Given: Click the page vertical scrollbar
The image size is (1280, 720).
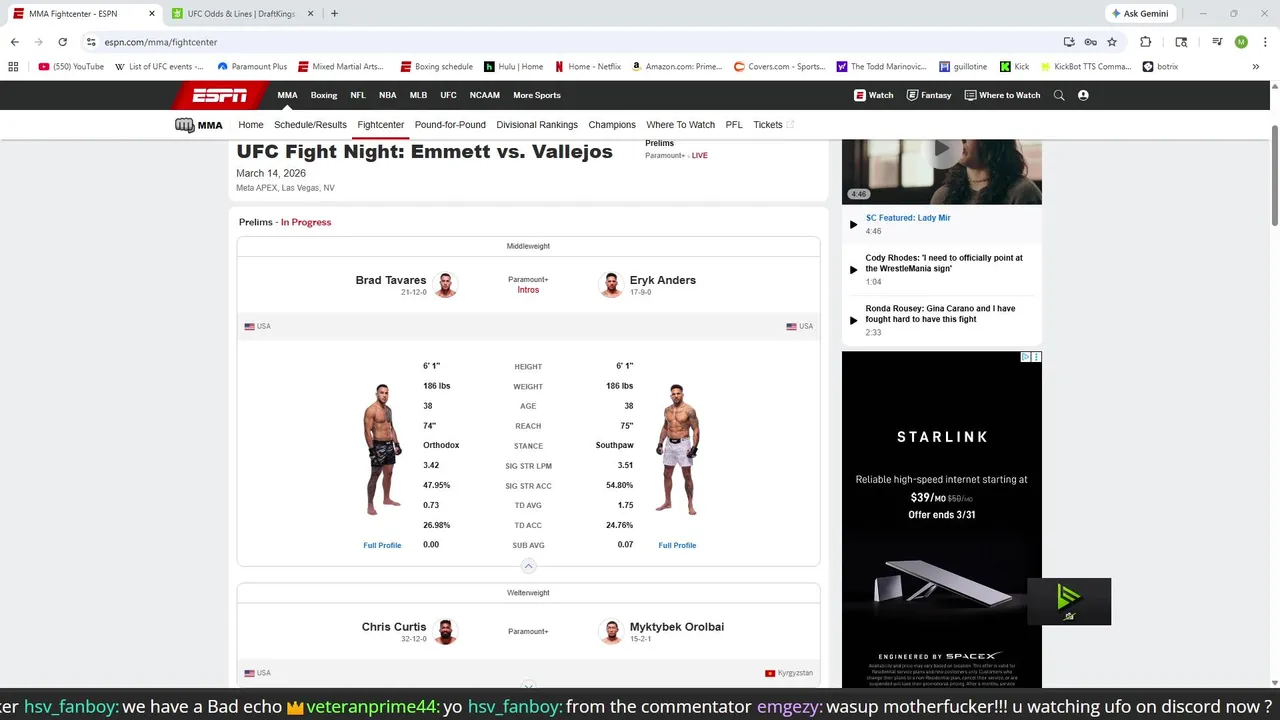Looking at the screenshot, I should (x=1274, y=178).
